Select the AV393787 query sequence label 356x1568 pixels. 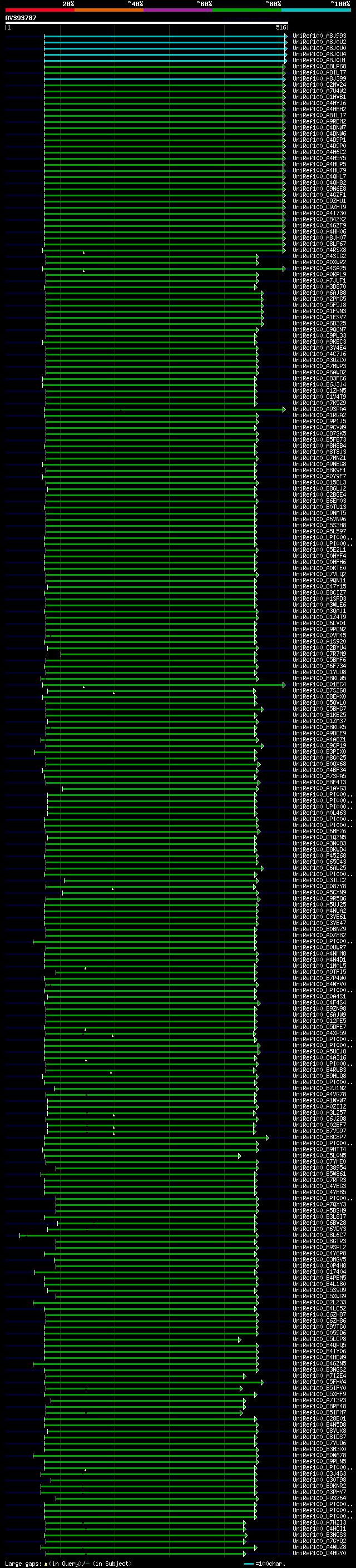click(x=21, y=18)
